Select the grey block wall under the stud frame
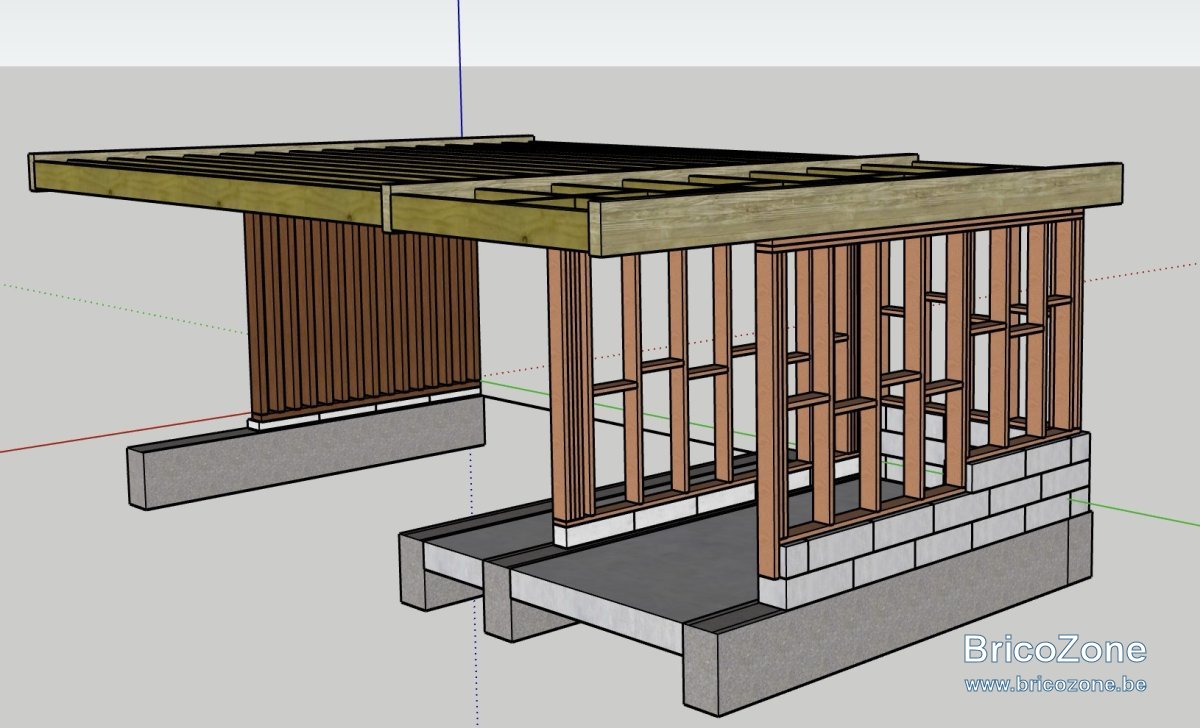 click(925, 520)
